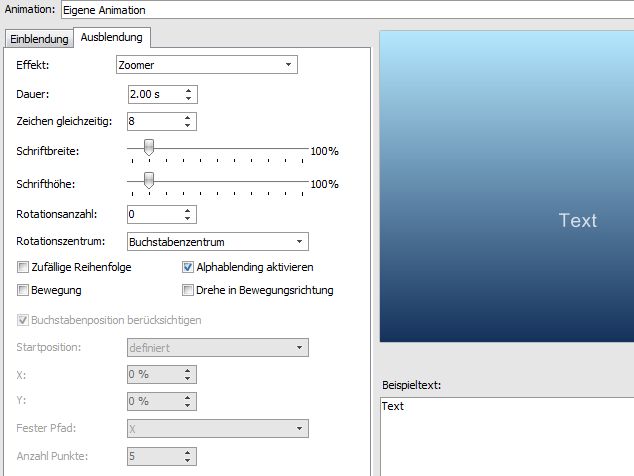Disable Alphablending aktivieren checkbox
Image resolution: width=634 pixels, height=476 pixels.
point(187,268)
